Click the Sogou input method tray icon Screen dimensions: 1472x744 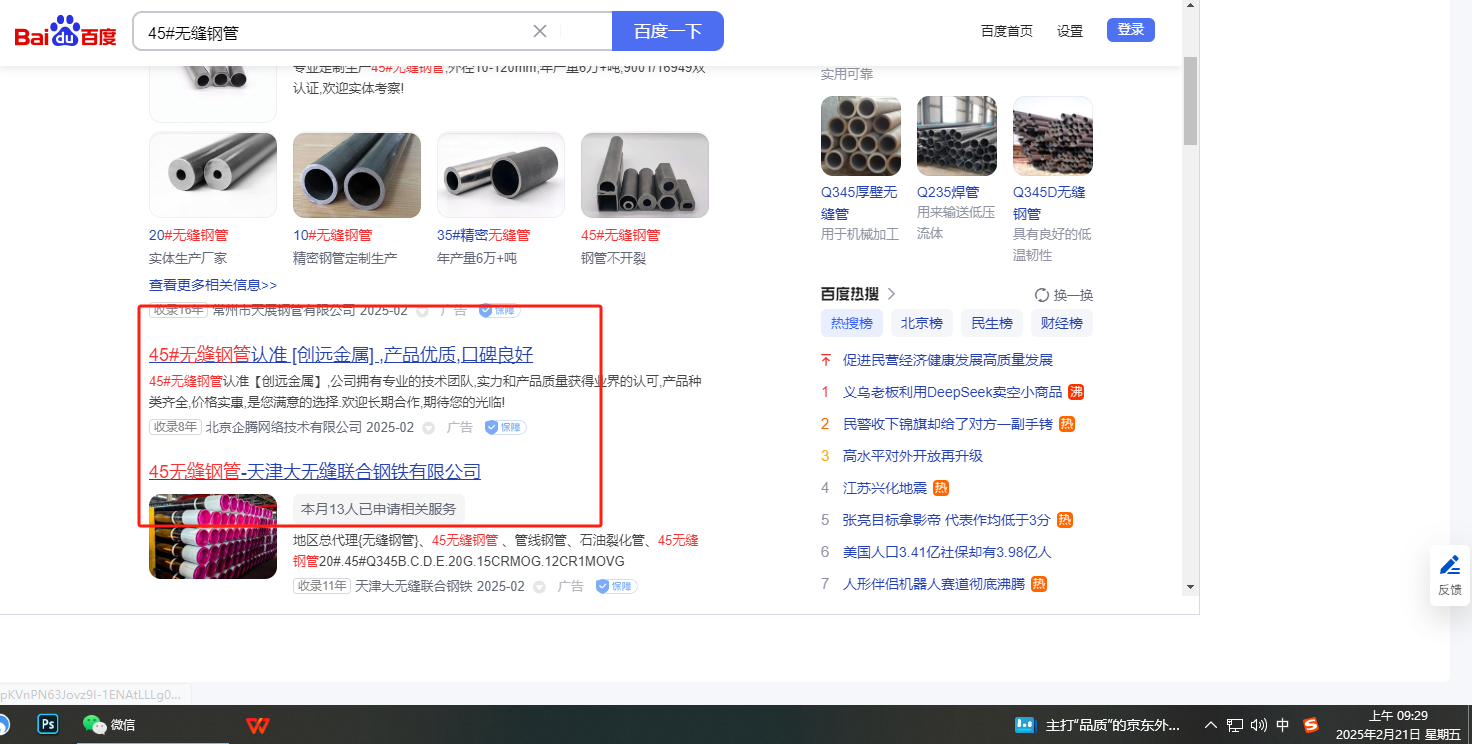[1311, 725]
